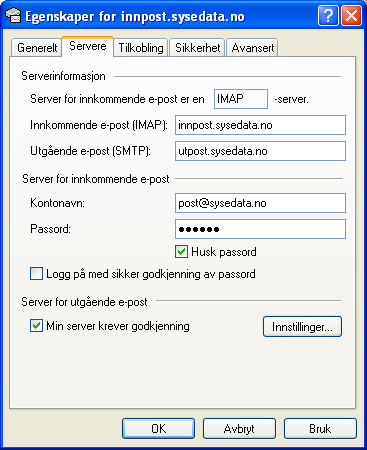Click the Servere tab
Viewport: 367px width, 450px height.
pos(88,46)
